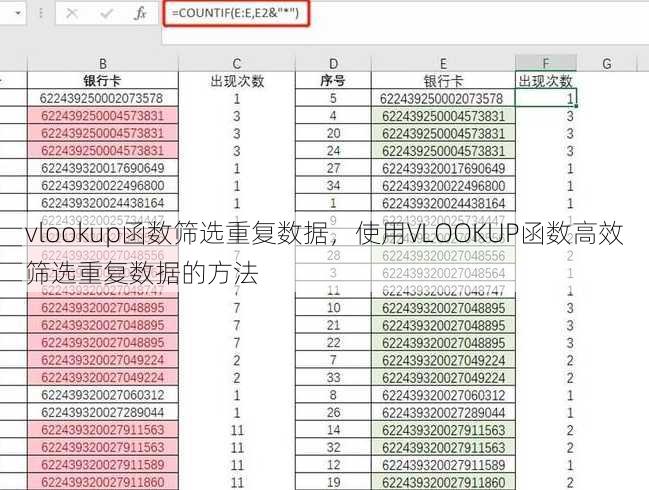The width and height of the screenshot is (649, 490).
Task: Click column B pink cell 622439320027911589
Action: point(103,464)
